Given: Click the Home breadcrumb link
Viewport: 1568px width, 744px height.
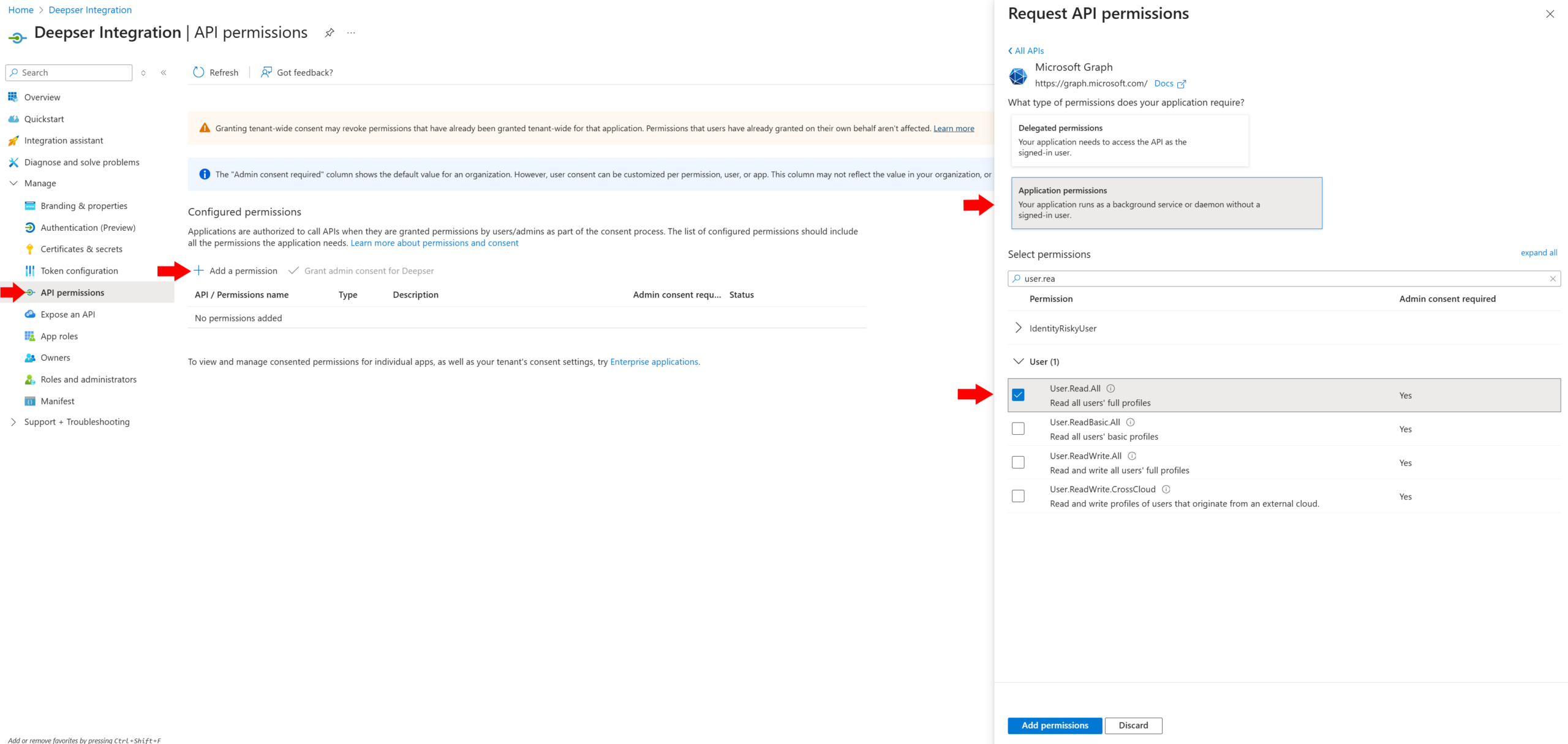Looking at the screenshot, I should [x=21, y=10].
